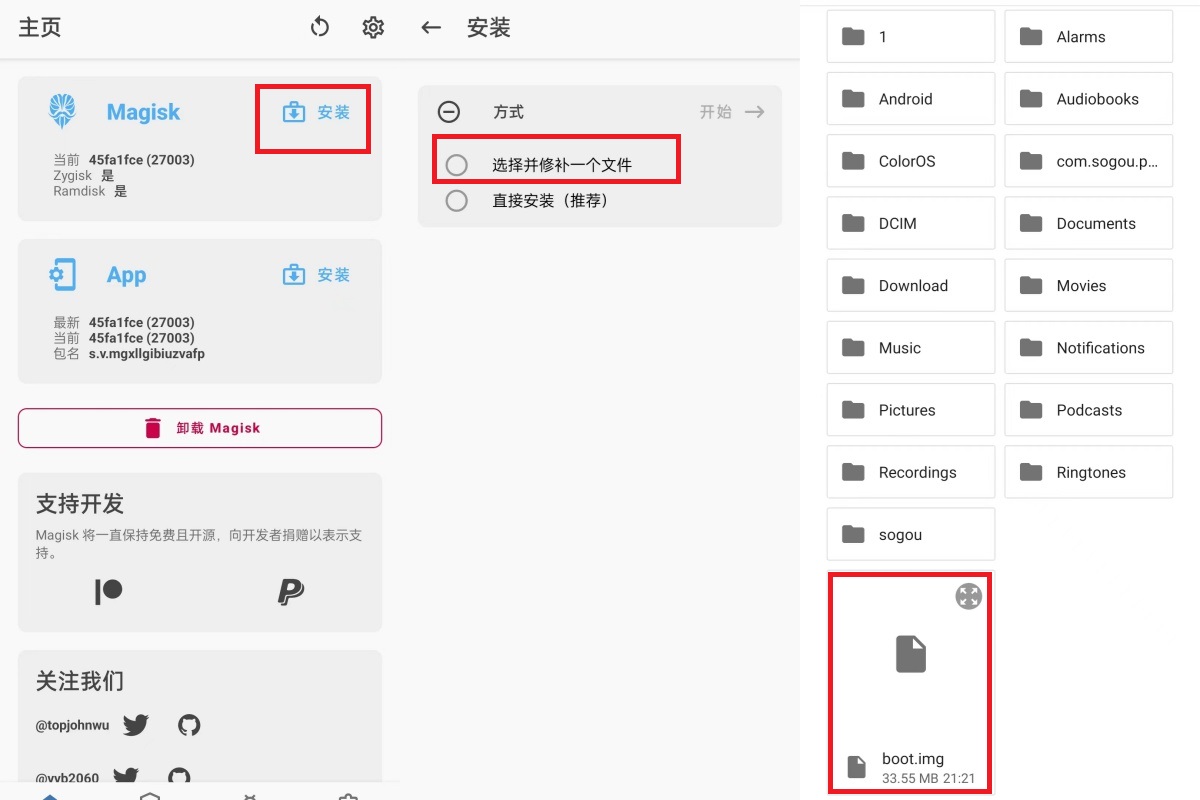The width and height of the screenshot is (1200, 800).
Task: Select the 直接安装（推荐） radio option
Action: tap(457, 201)
